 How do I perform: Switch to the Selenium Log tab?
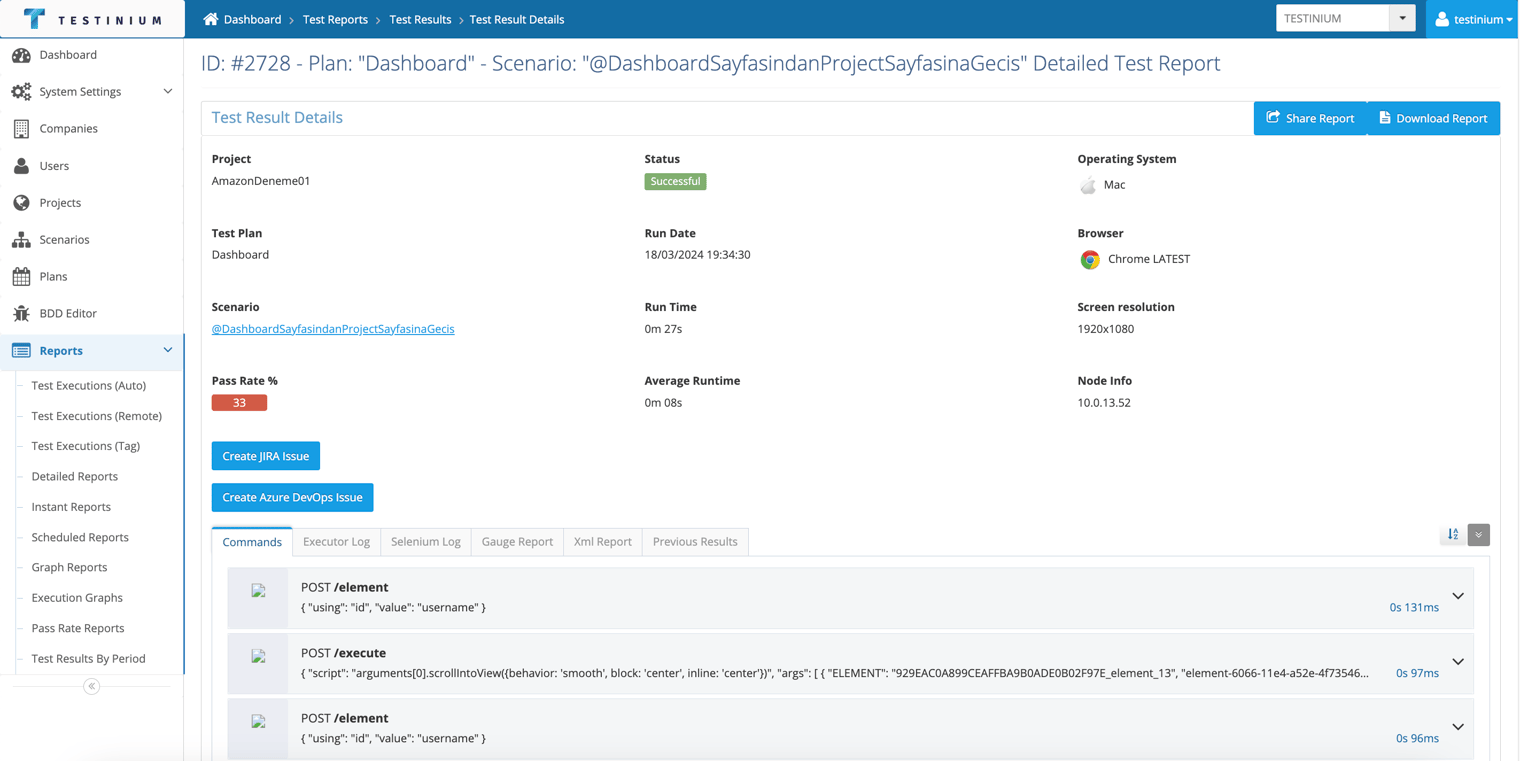(426, 542)
